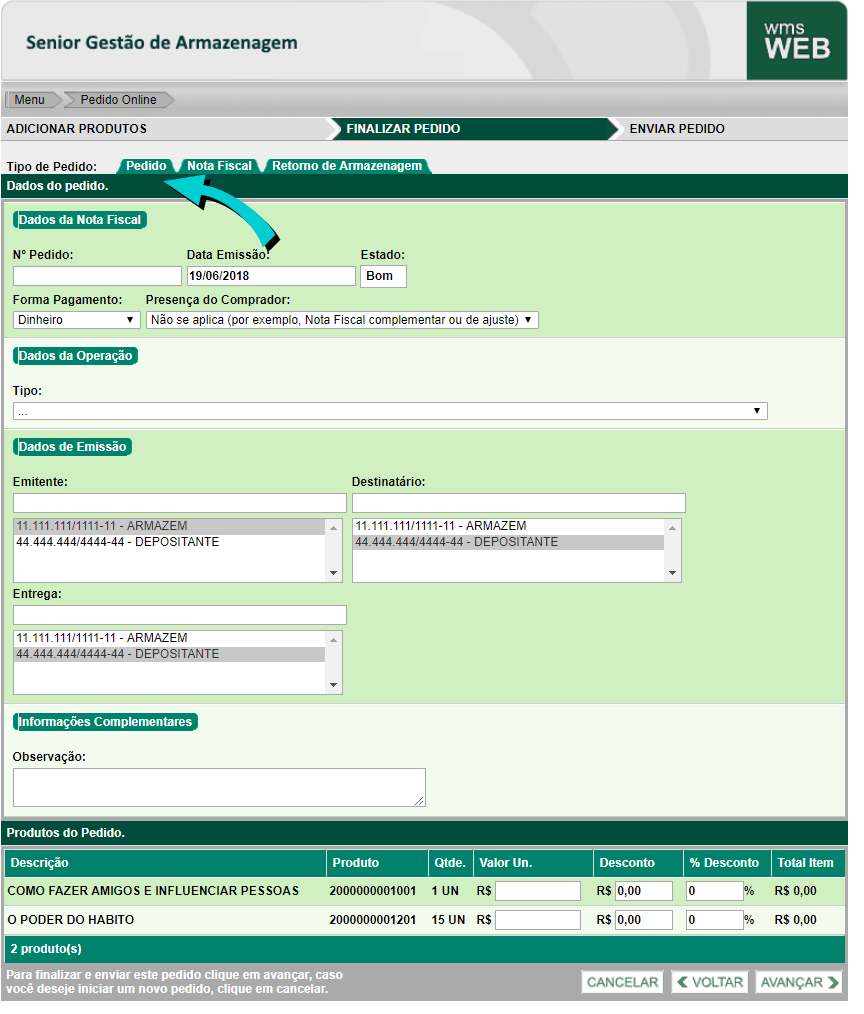This screenshot has width=864, height=1014.
Task: Click % Desconto field for COMO FAZER AMIGOS
Action: (x=715, y=891)
